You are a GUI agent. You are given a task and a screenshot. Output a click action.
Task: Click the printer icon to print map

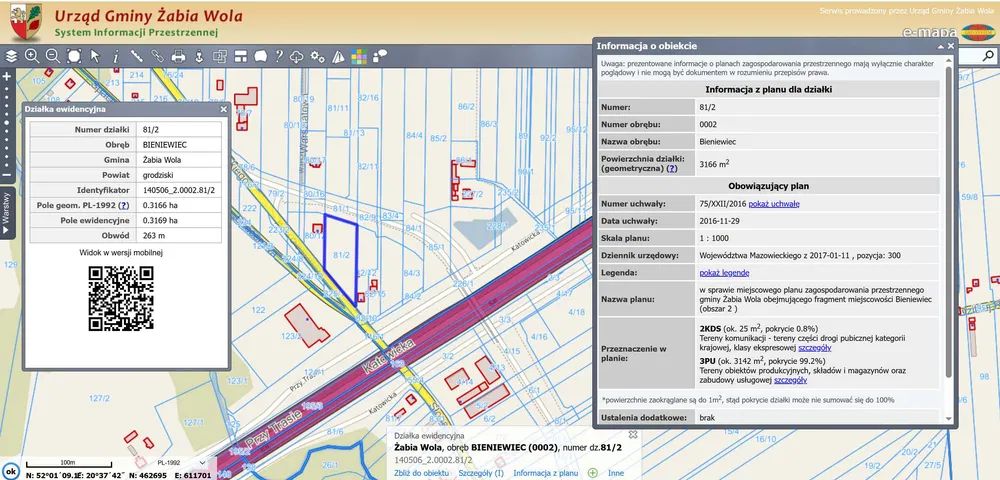[179, 56]
